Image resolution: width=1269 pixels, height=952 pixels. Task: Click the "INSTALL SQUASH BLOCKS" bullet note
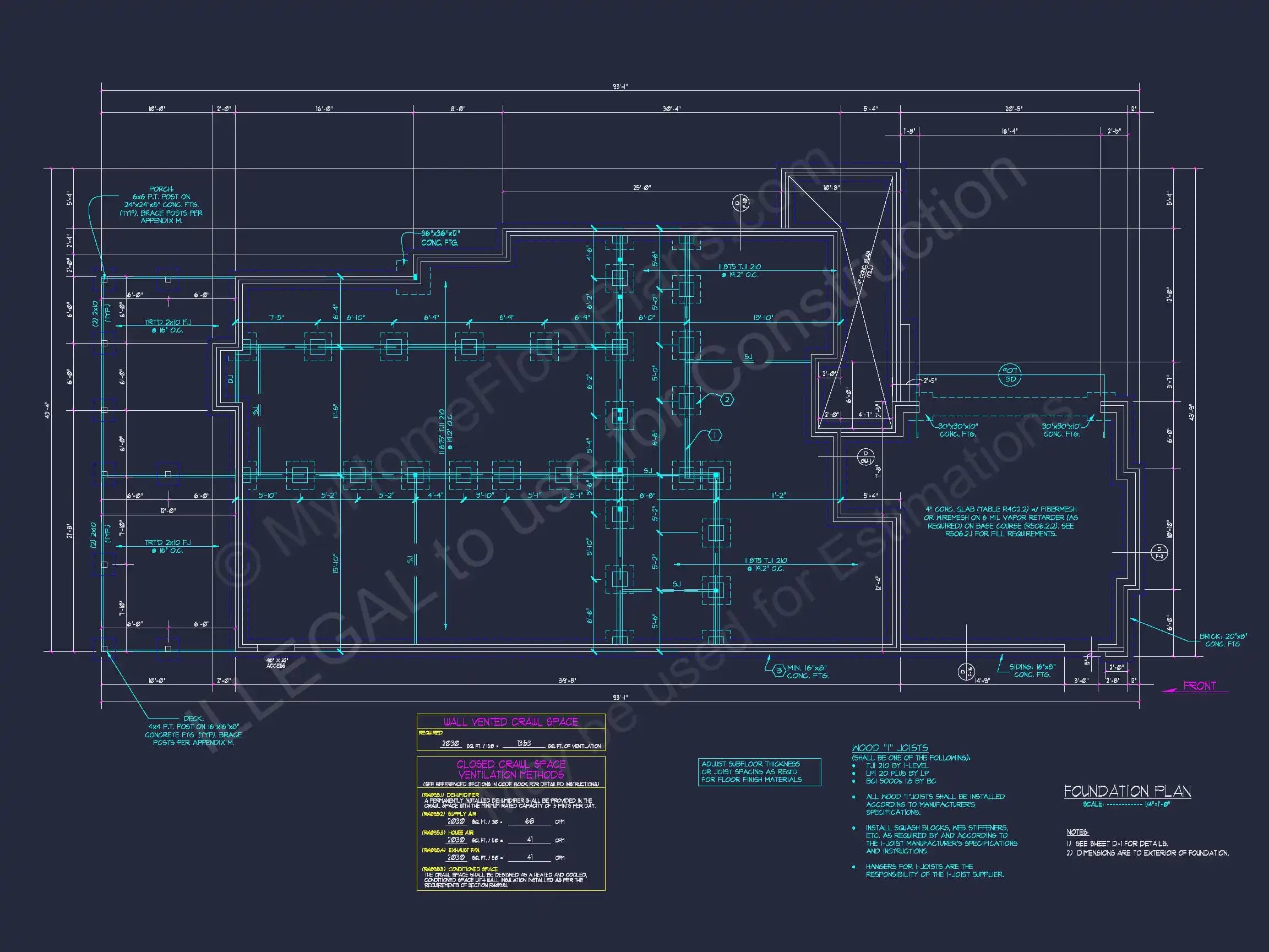coord(941,840)
